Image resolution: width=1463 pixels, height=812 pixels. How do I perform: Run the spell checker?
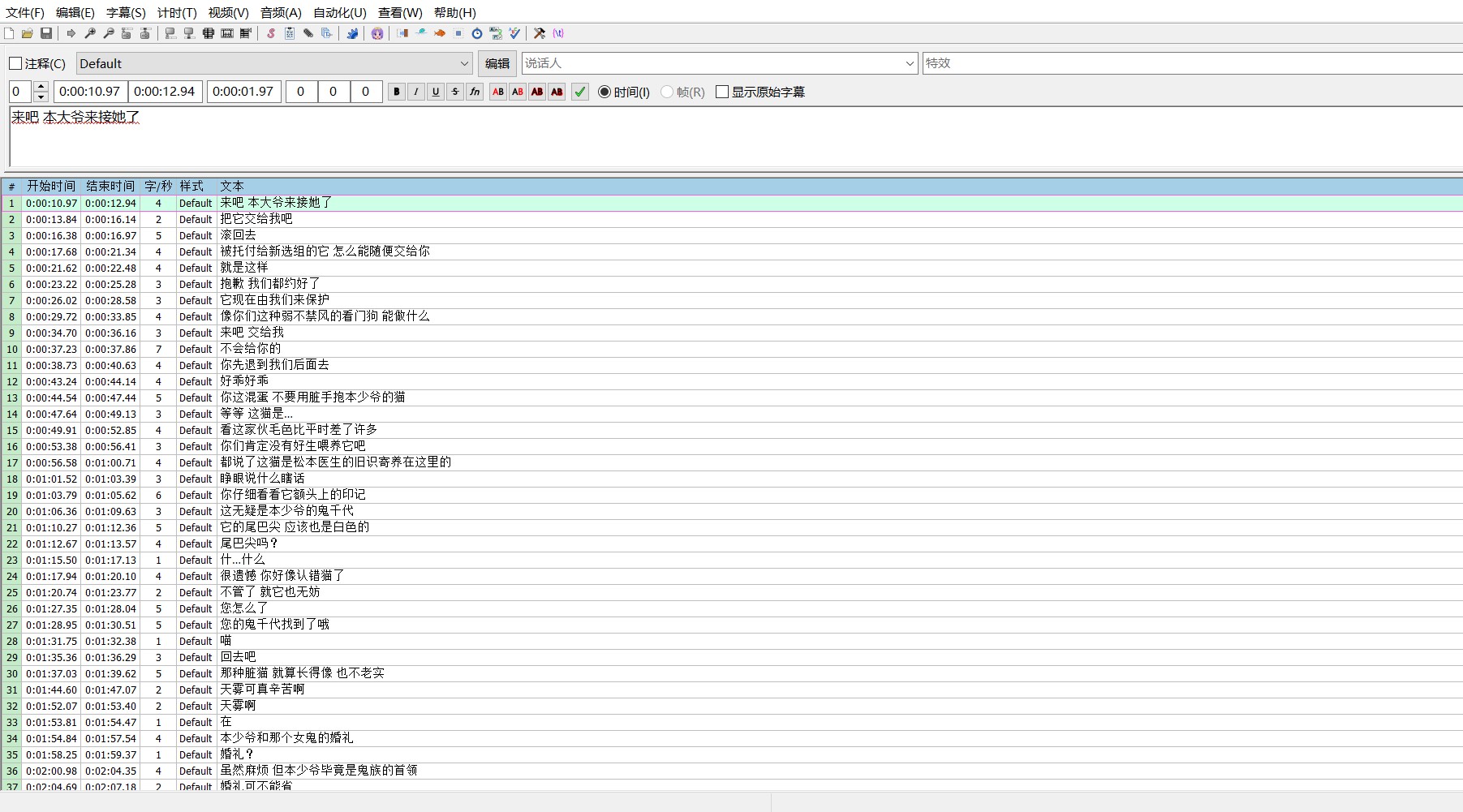[514, 33]
